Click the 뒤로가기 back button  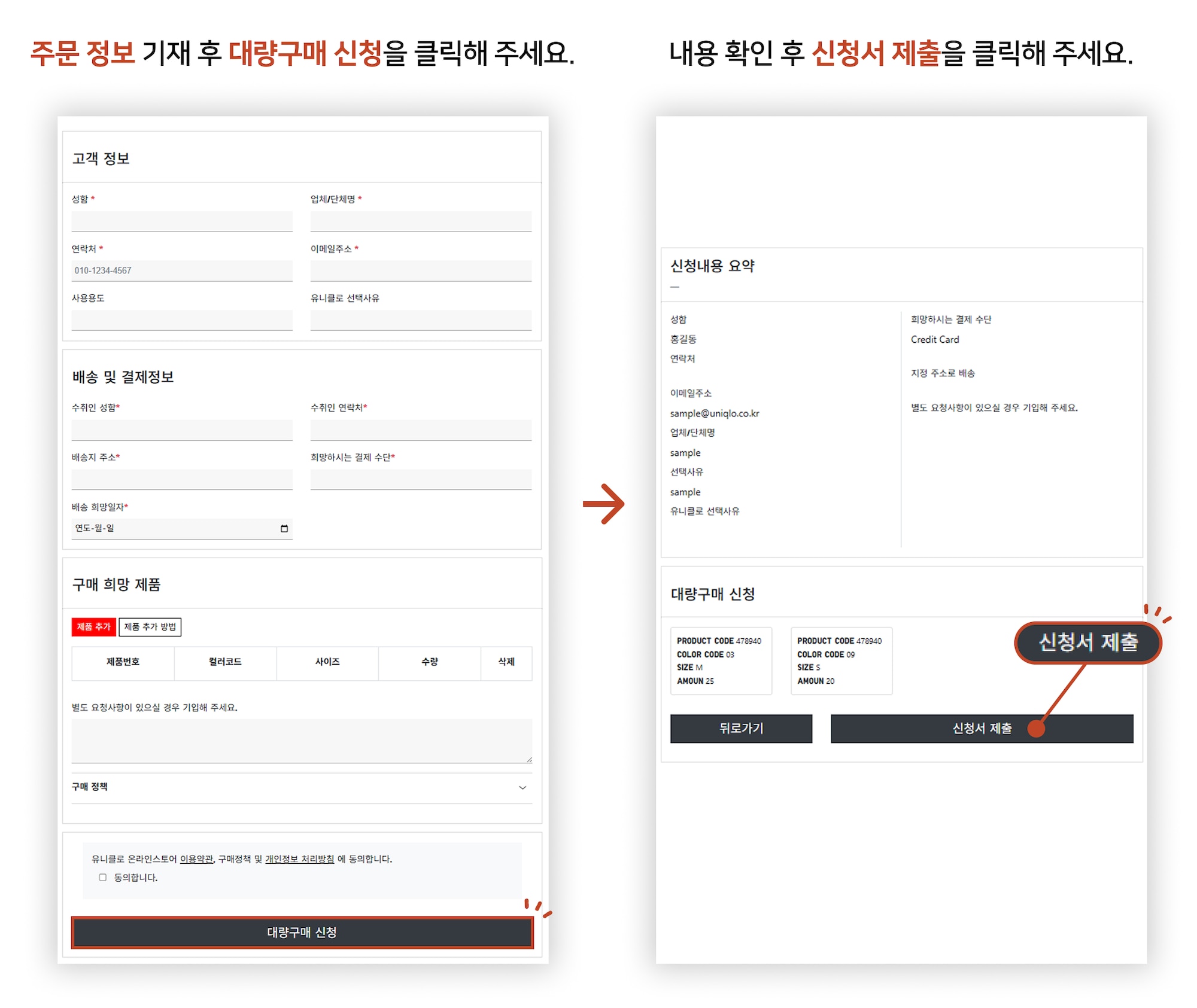click(x=742, y=729)
